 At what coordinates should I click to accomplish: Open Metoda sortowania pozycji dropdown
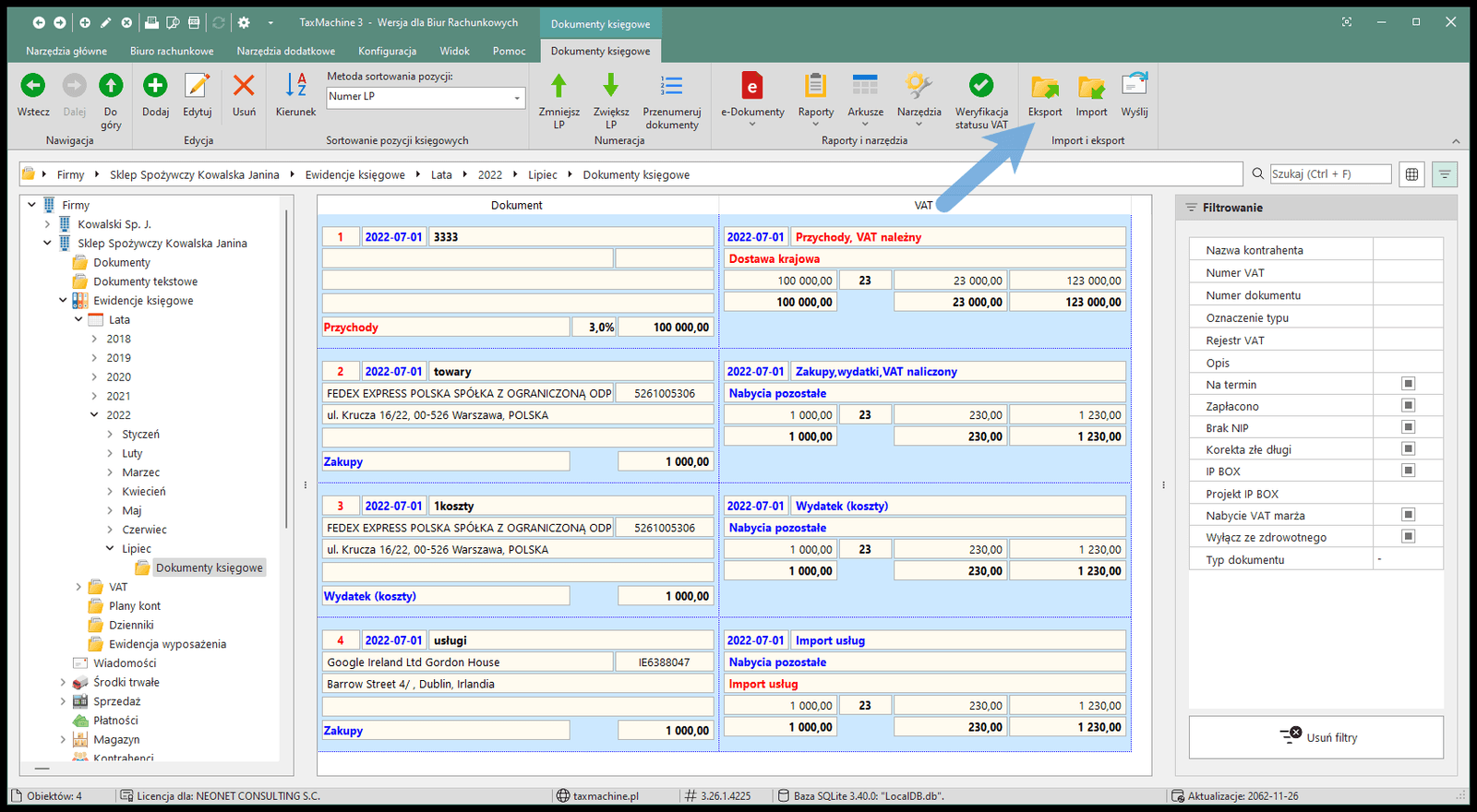pos(426,97)
